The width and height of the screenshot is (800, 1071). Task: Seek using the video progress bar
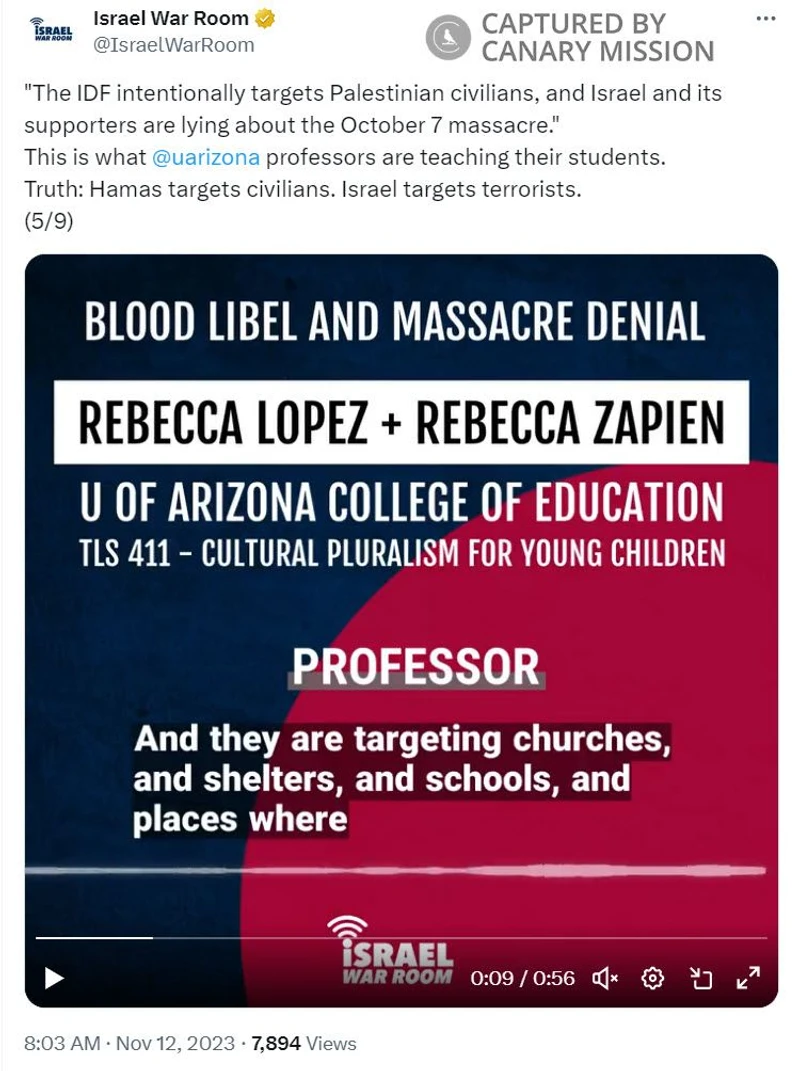400,938
